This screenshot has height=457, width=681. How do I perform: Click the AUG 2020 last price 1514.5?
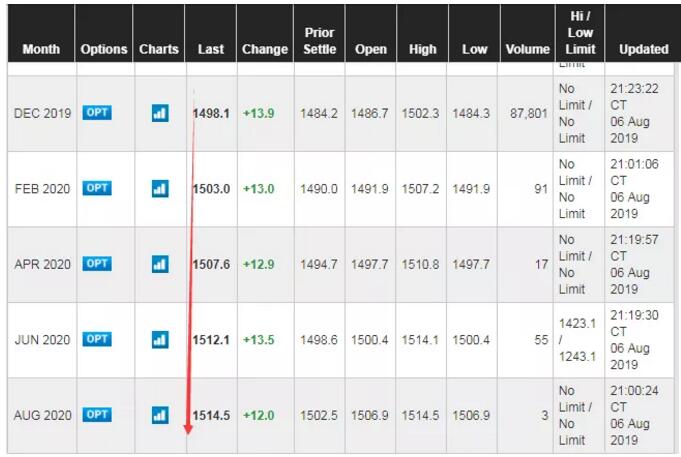(x=211, y=415)
